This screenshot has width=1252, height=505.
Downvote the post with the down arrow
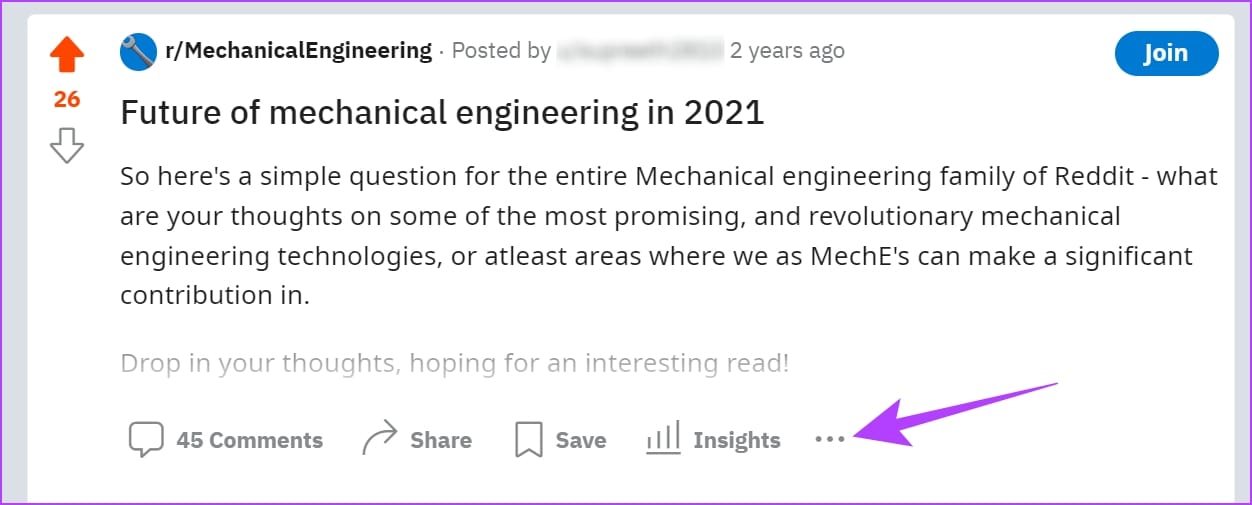[67, 146]
